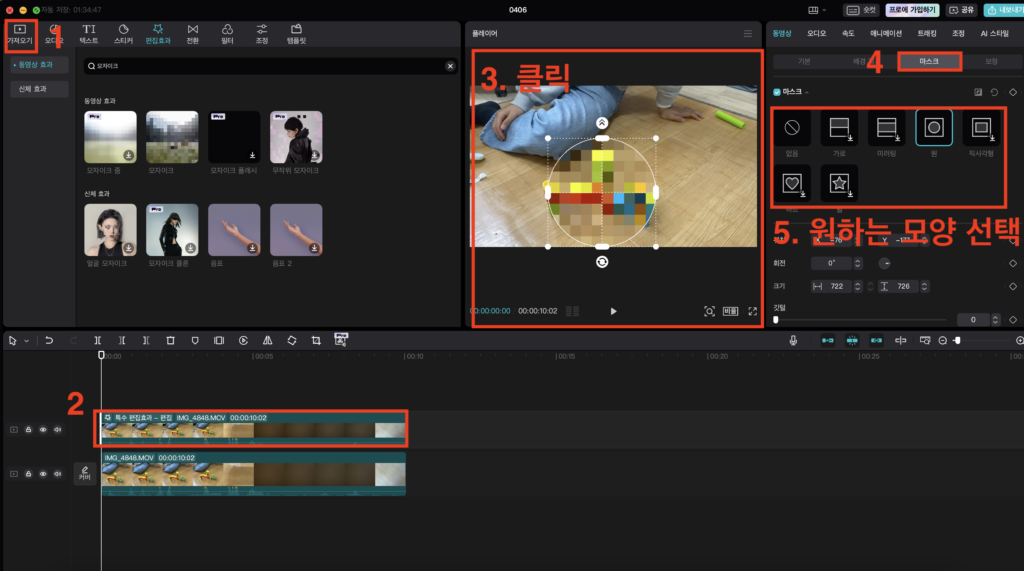Choose the heart-shaped mask
This screenshot has height=571, width=1024.
click(x=792, y=183)
